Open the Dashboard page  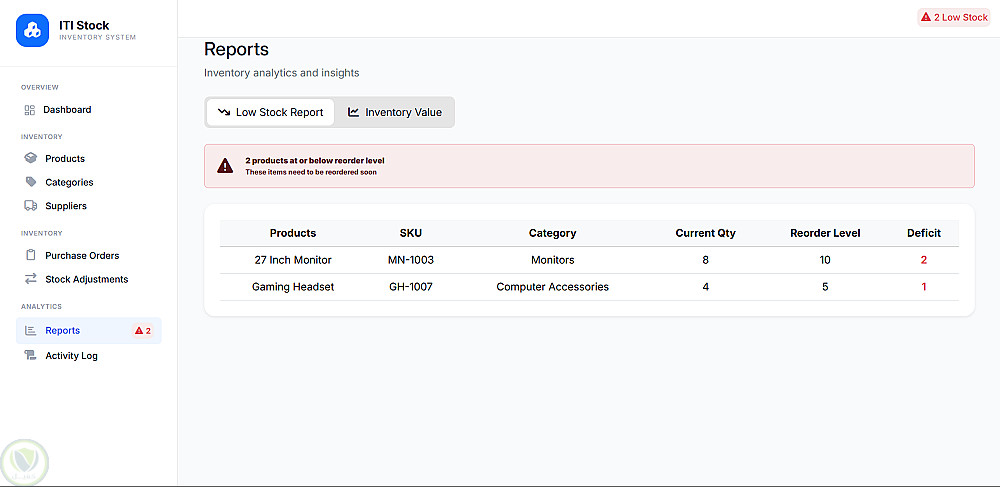point(67,110)
